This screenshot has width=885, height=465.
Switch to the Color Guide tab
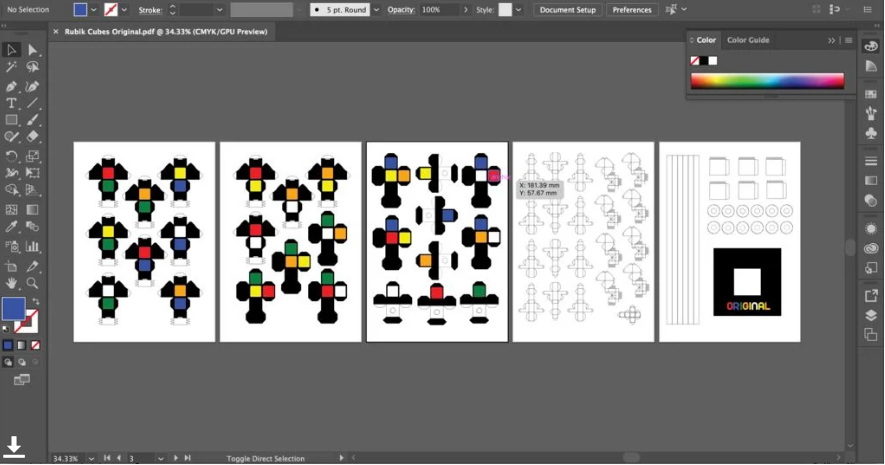pyautogui.click(x=748, y=40)
